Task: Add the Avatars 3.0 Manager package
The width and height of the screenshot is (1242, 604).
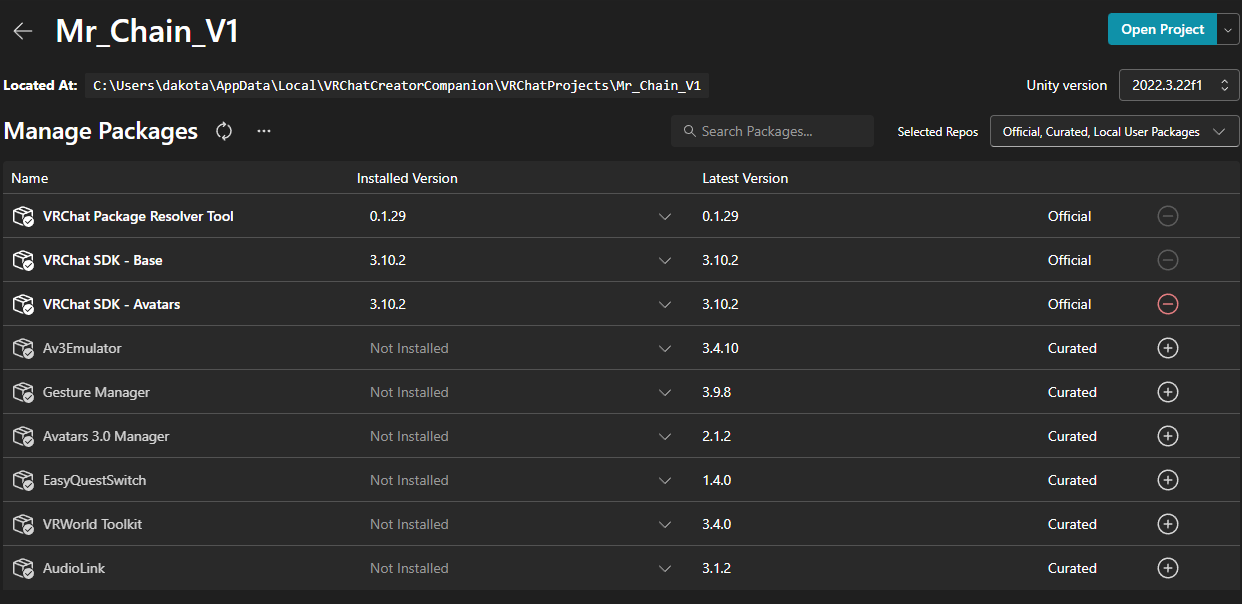Action: 1167,436
